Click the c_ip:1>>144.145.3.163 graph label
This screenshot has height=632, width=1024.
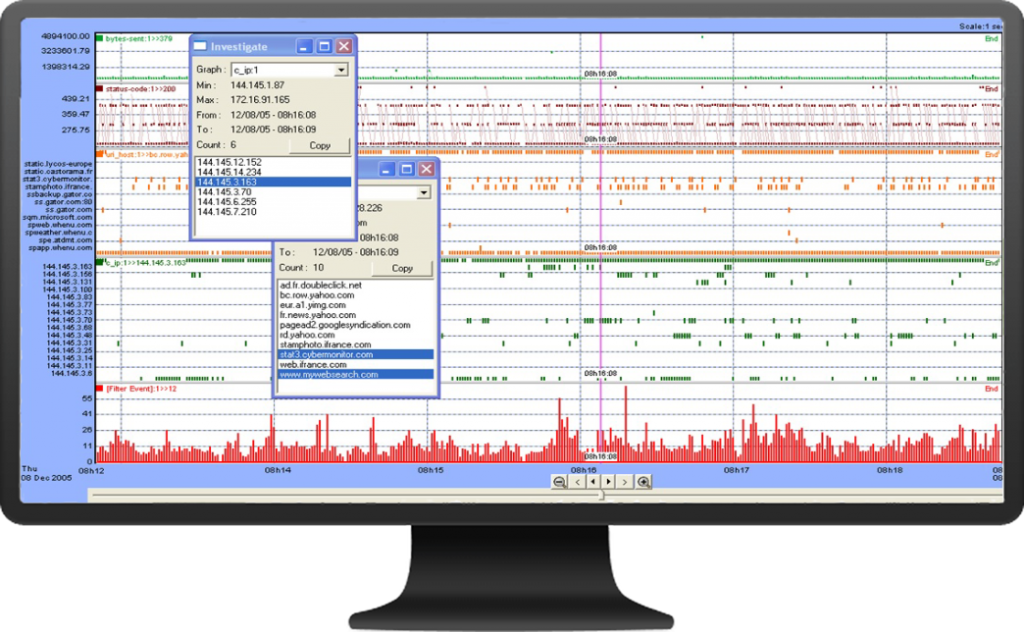coord(146,262)
